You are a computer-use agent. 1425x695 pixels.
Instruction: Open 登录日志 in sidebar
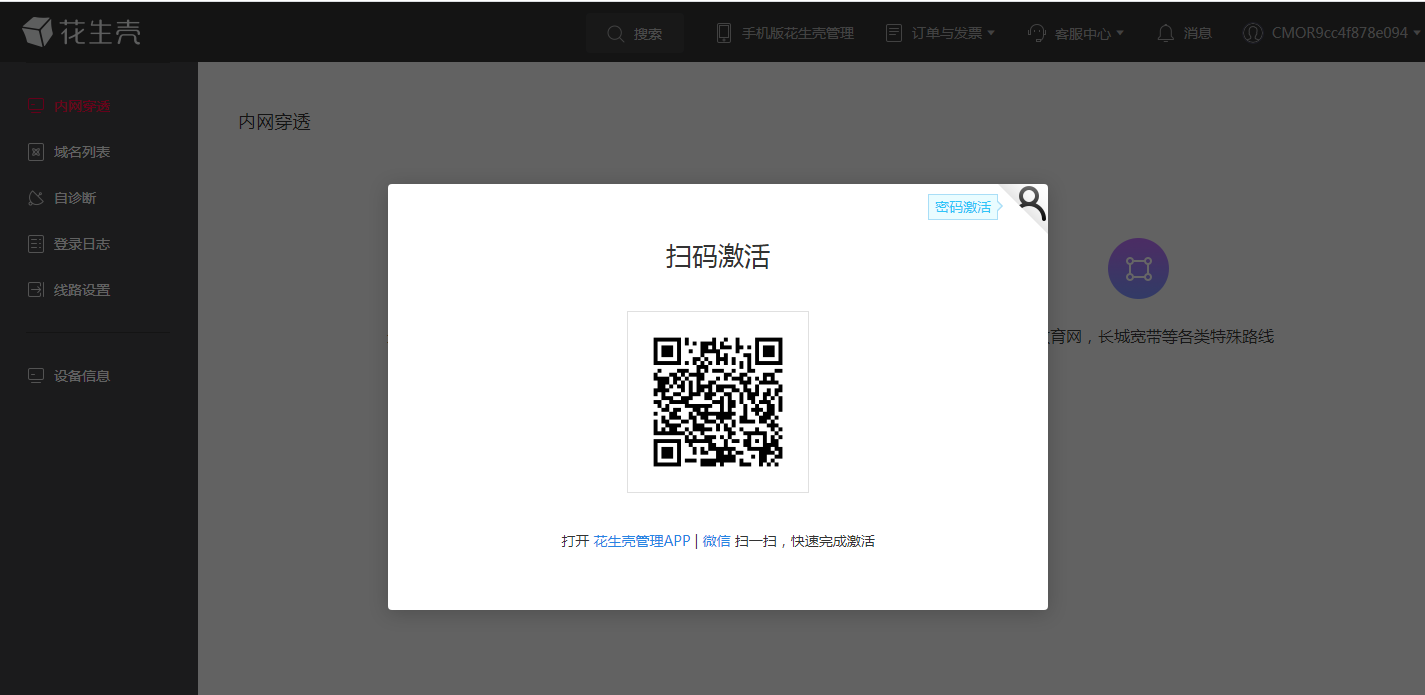(x=82, y=244)
